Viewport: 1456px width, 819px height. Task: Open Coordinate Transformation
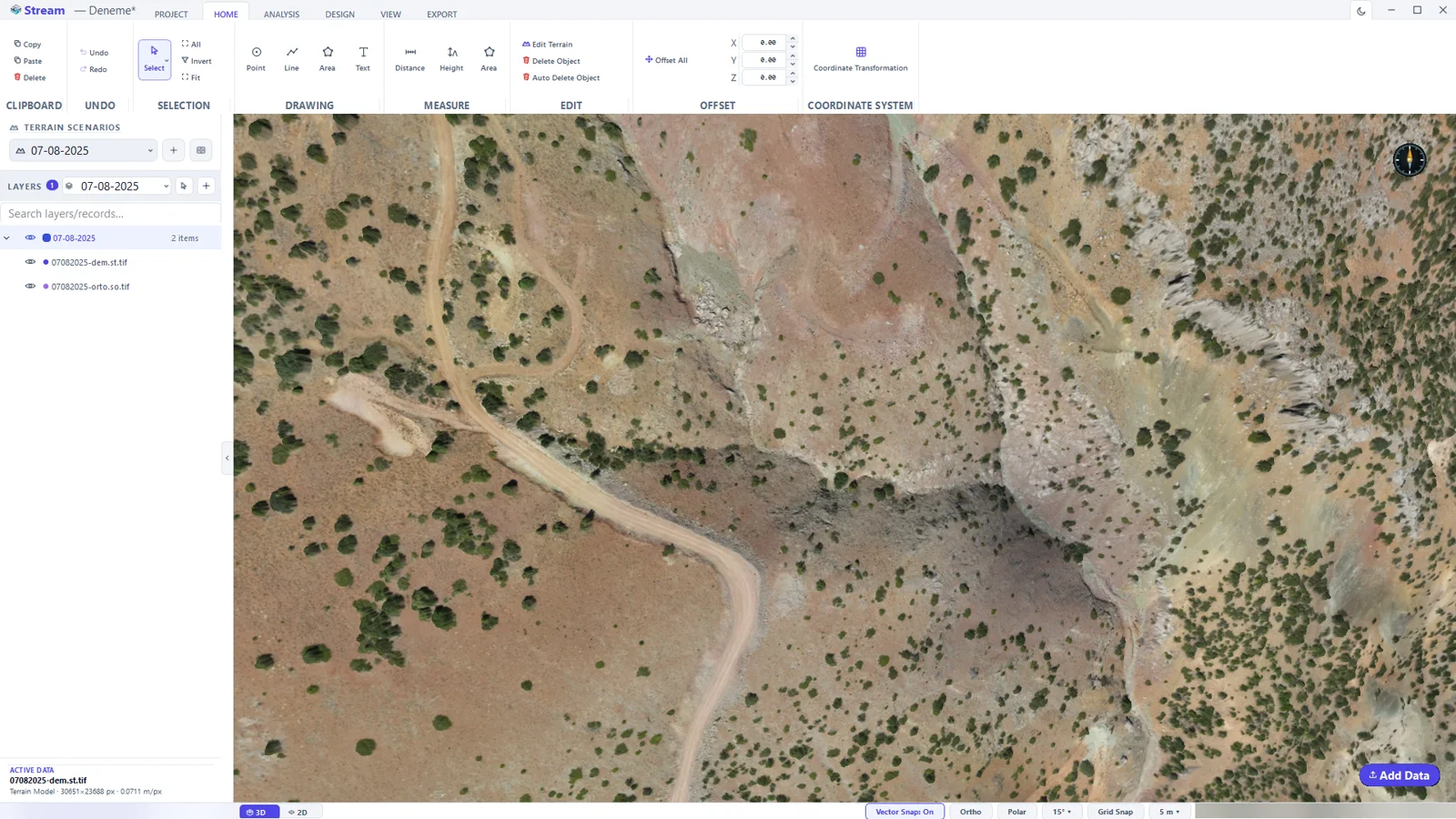point(860,59)
